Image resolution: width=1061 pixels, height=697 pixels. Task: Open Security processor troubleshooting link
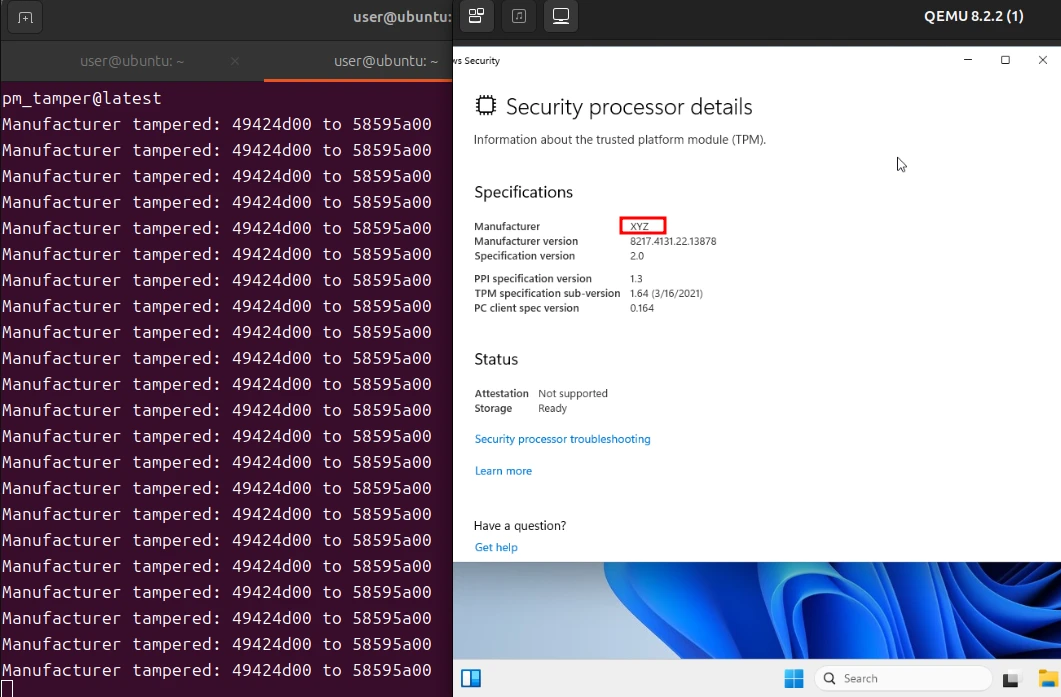coord(562,439)
